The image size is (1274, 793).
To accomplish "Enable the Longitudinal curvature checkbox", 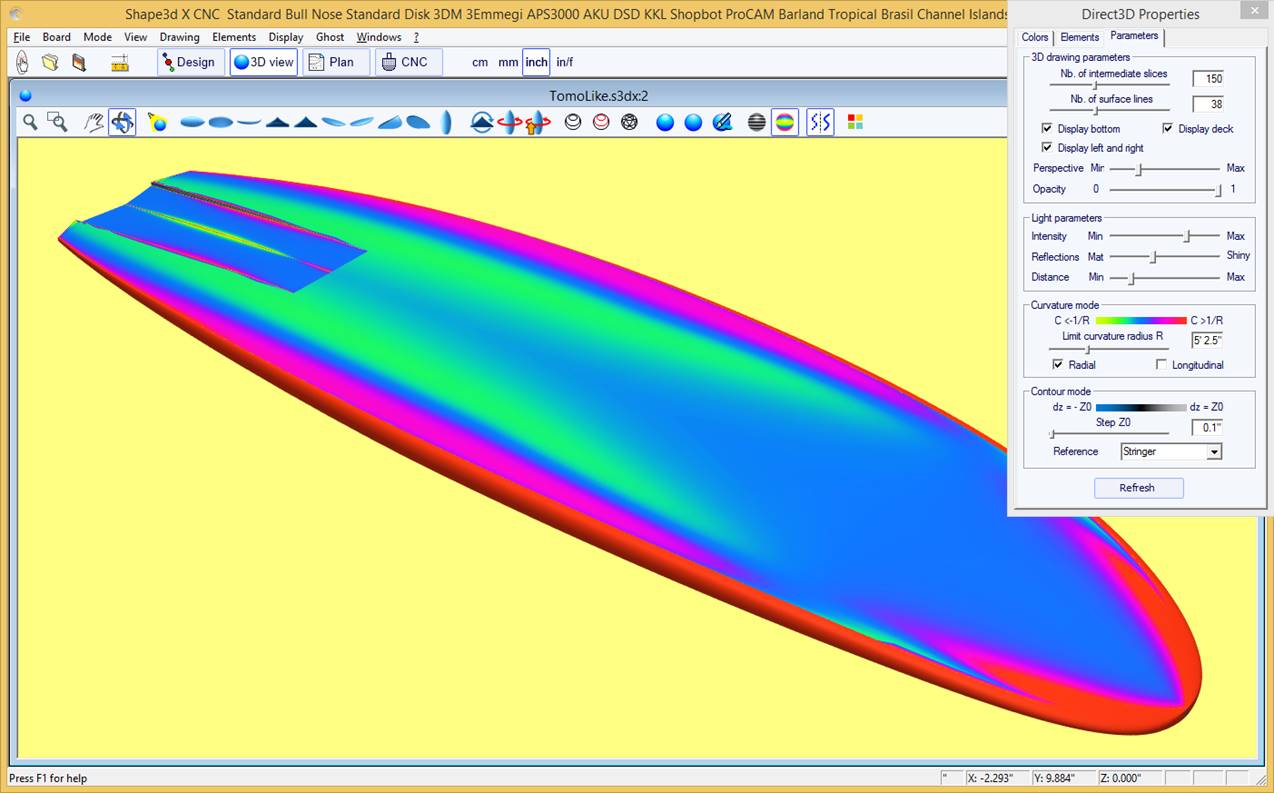I will [1161, 365].
